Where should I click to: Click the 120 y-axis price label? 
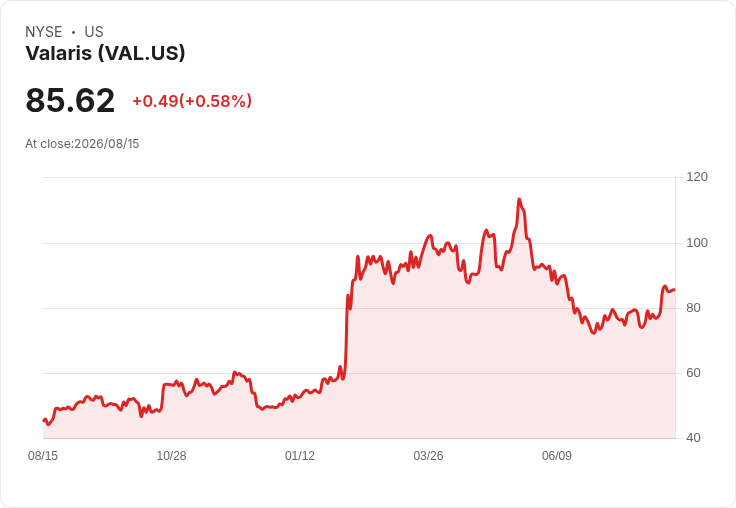tap(697, 177)
